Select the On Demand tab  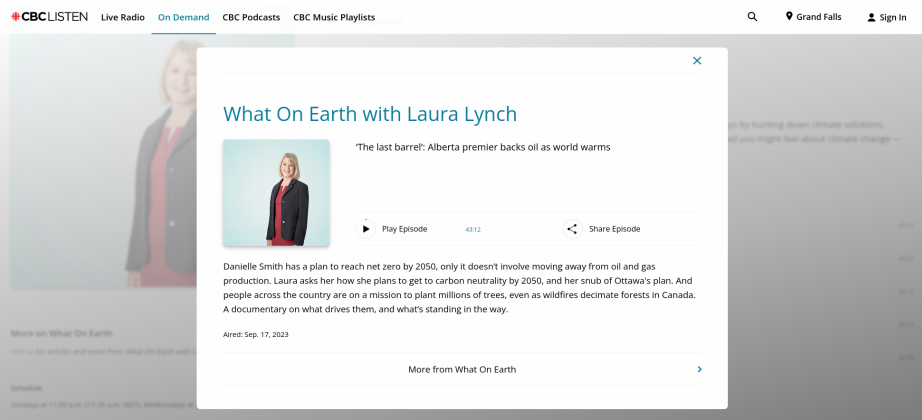[x=183, y=17]
